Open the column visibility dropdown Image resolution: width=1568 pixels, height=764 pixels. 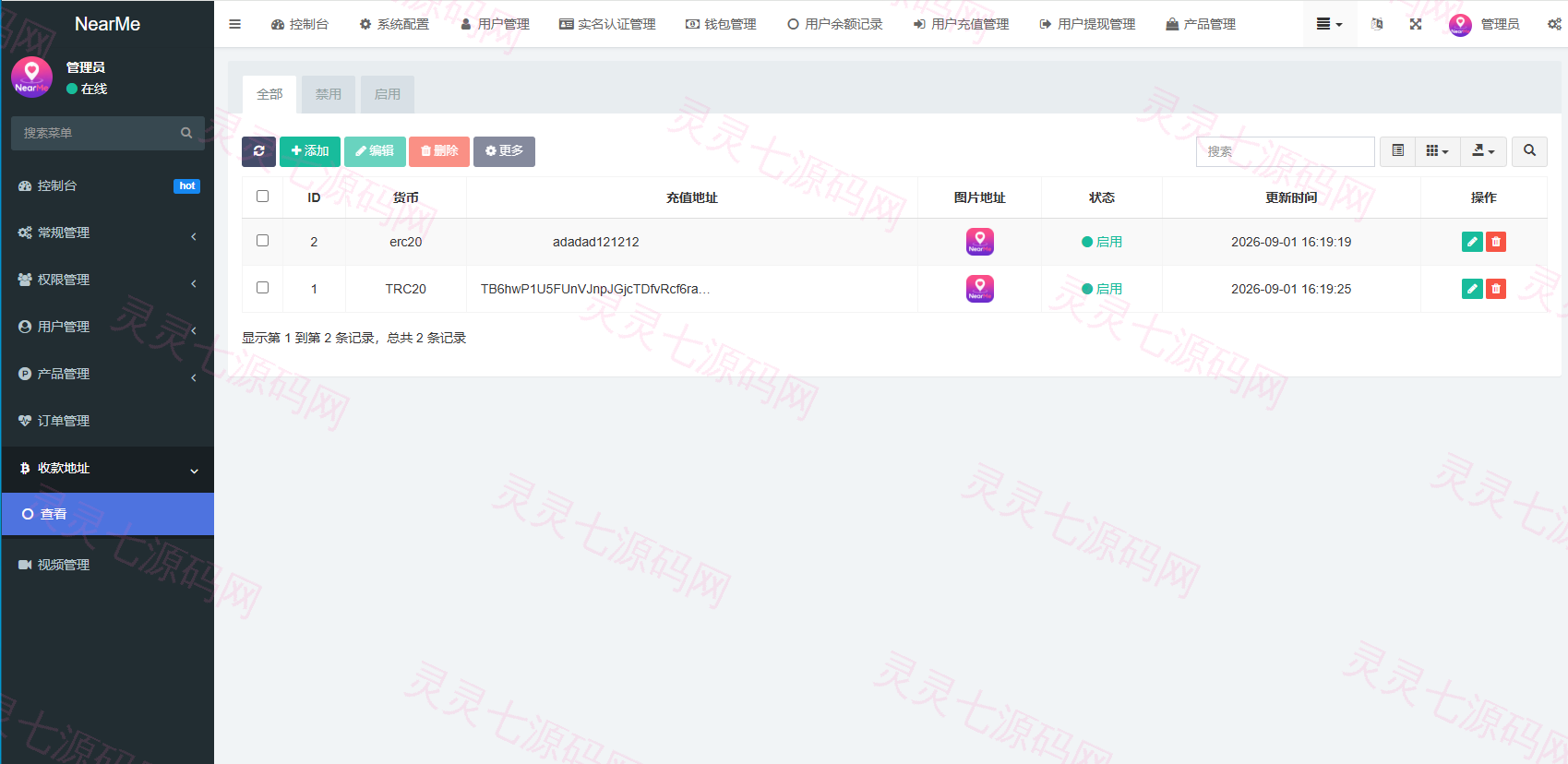point(1438,151)
